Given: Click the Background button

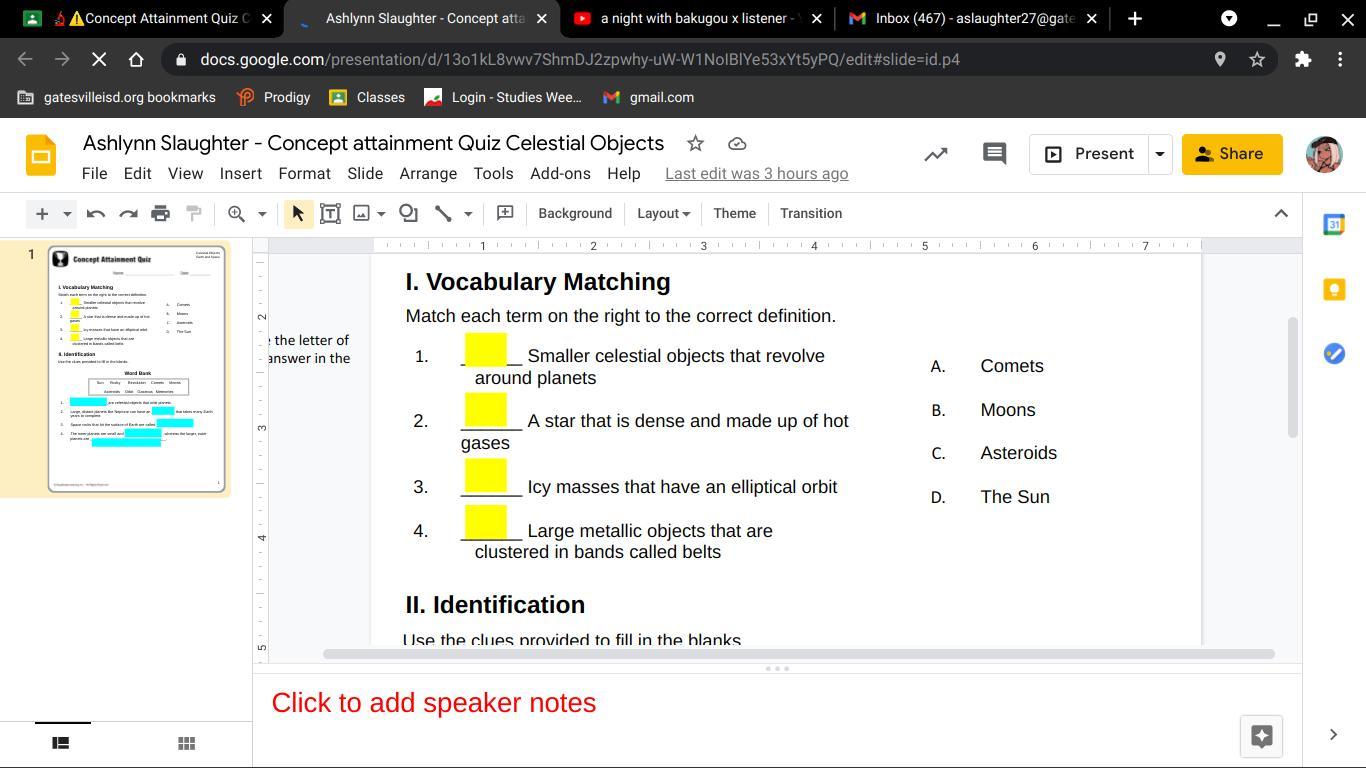Looking at the screenshot, I should [575, 213].
